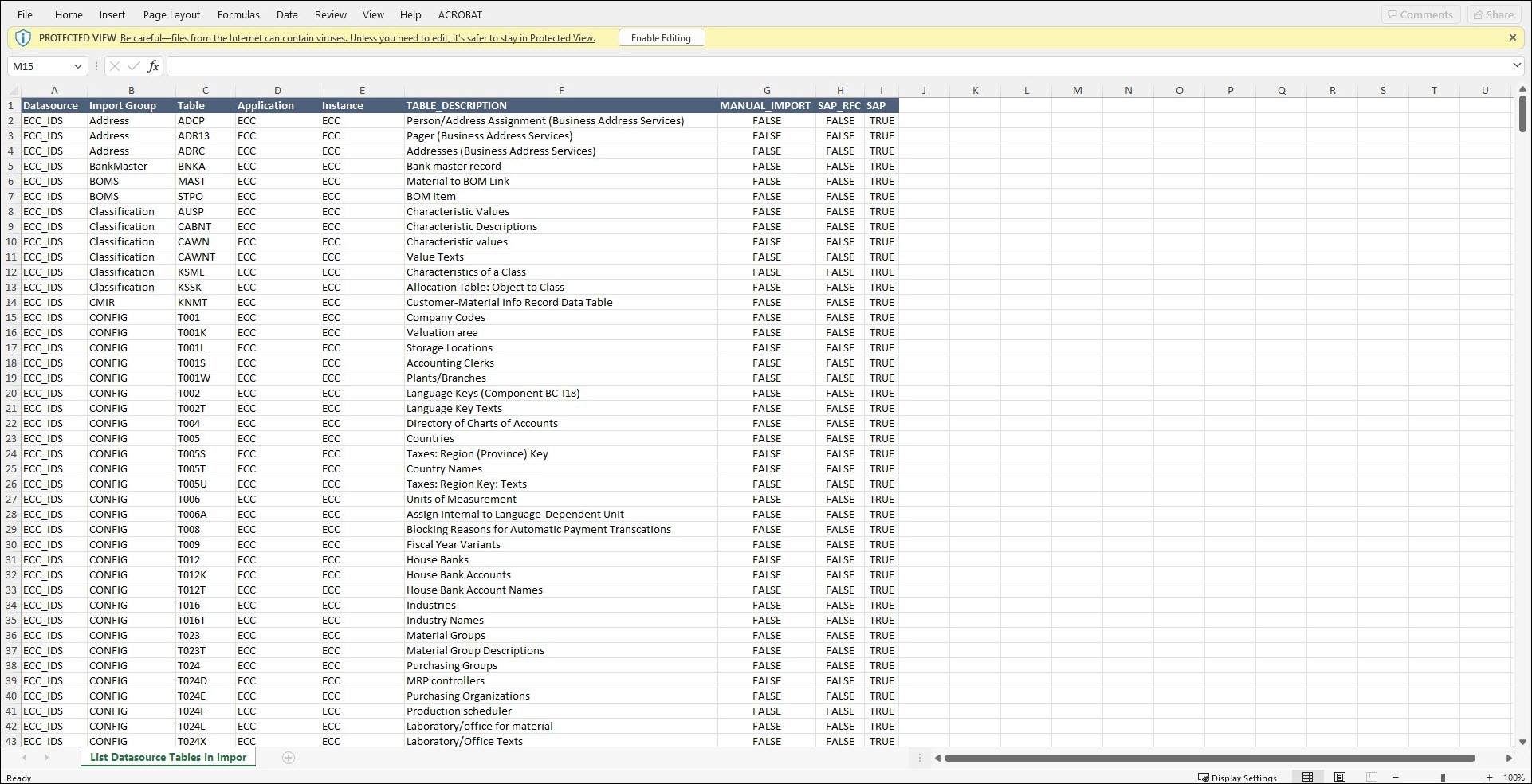The height and width of the screenshot is (784, 1532).
Task: Click the Protected View warning link text
Action: (x=358, y=38)
